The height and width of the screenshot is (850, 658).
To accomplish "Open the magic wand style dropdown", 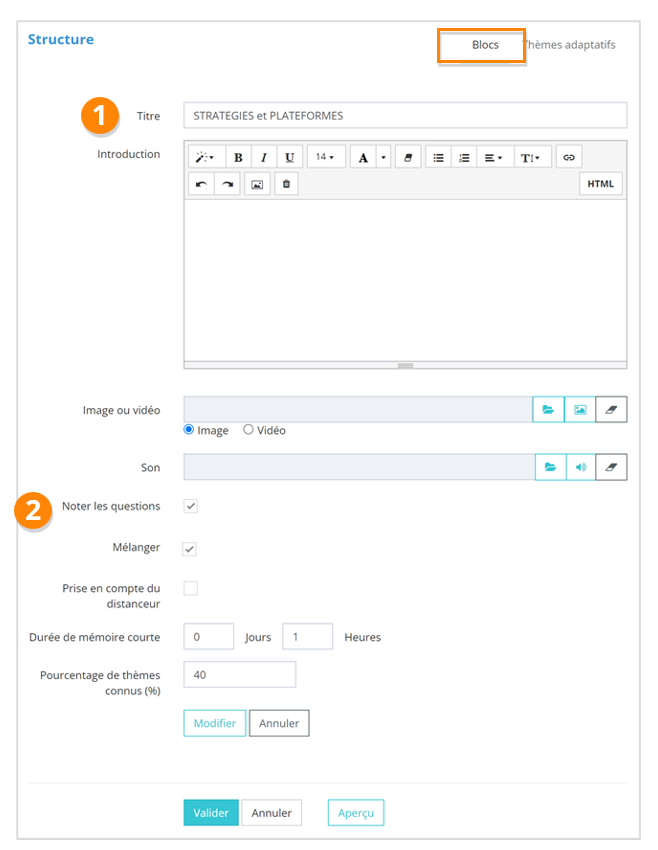I will [205, 158].
